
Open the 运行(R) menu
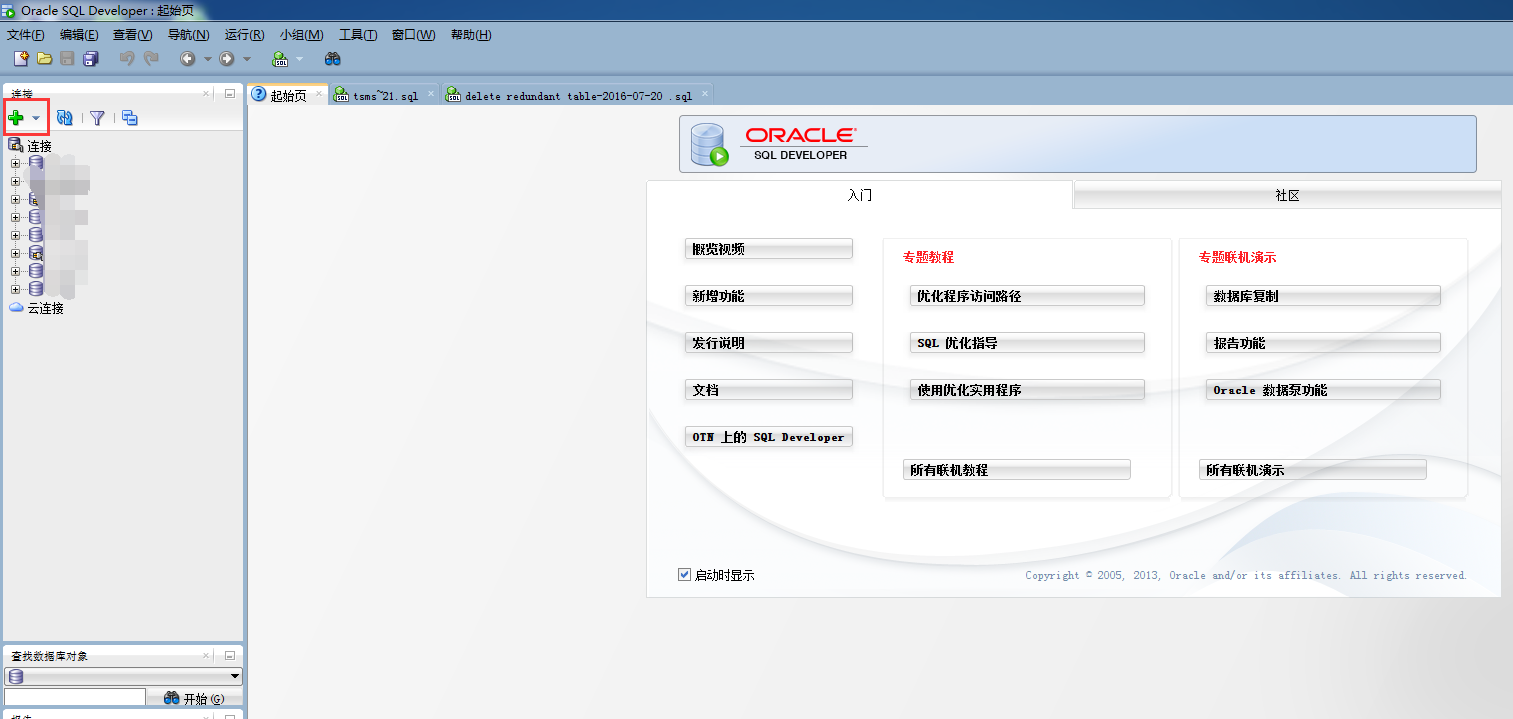click(244, 35)
